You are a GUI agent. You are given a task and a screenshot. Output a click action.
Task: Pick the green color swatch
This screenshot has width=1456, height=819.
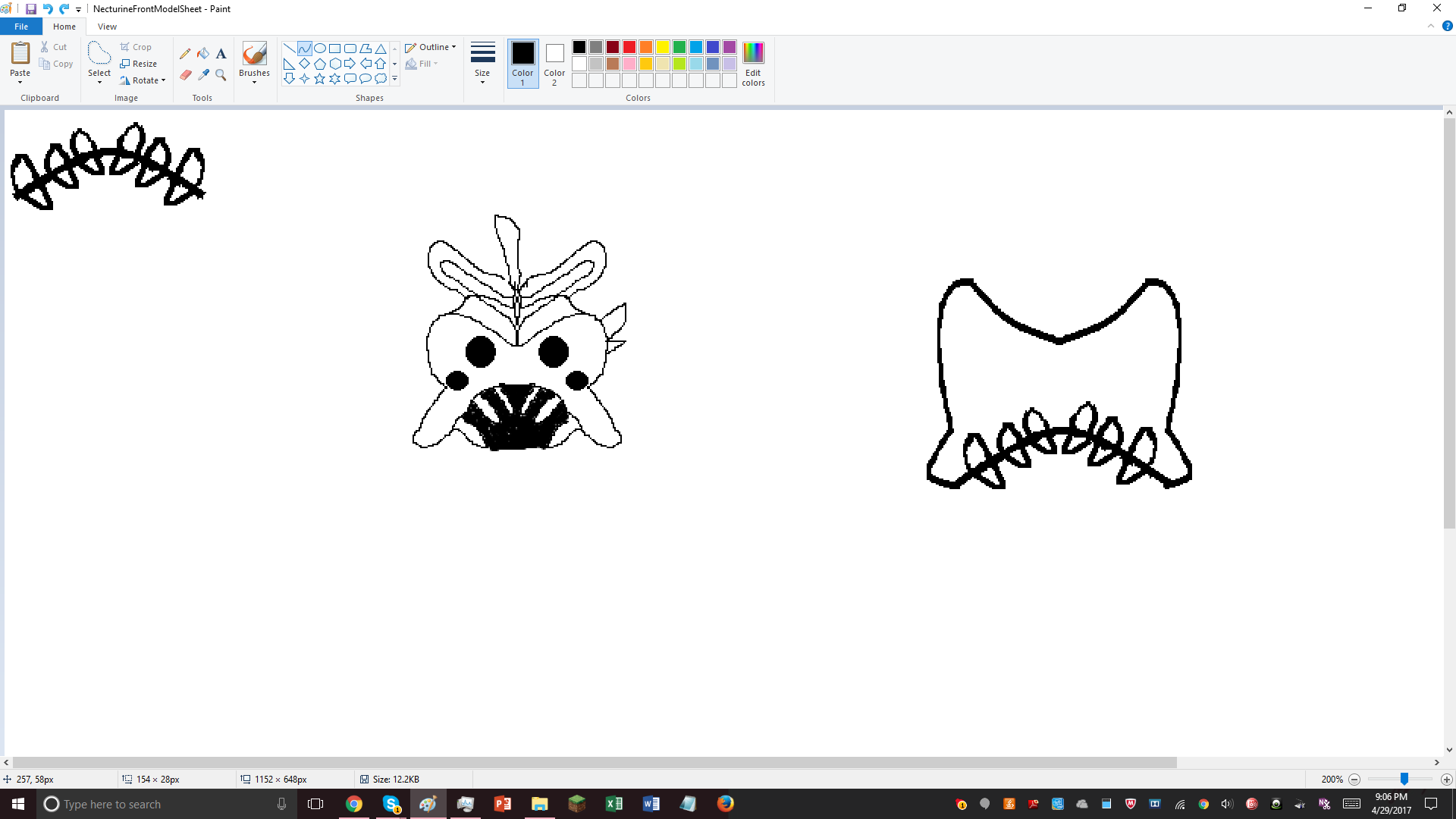pos(679,47)
